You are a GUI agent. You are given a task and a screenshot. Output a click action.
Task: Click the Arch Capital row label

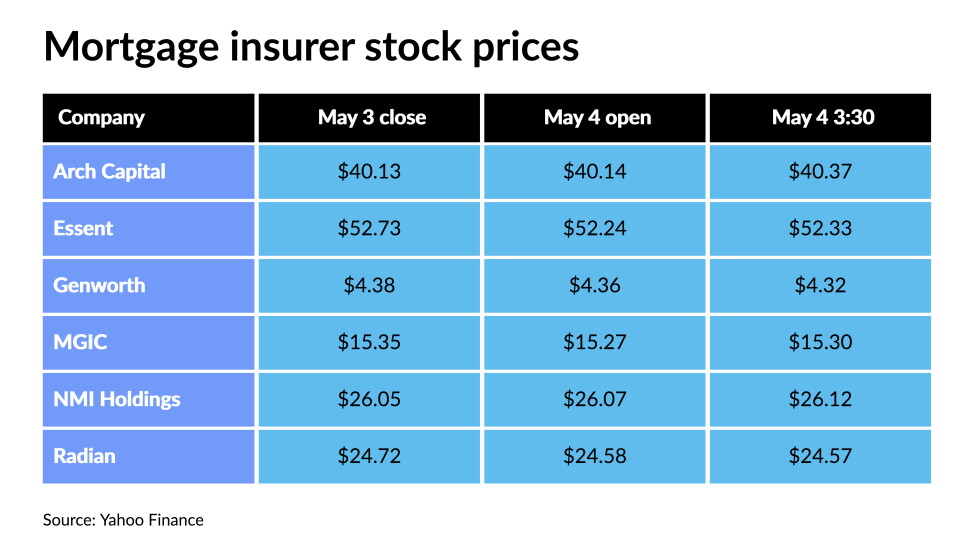click(x=148, y=172)
